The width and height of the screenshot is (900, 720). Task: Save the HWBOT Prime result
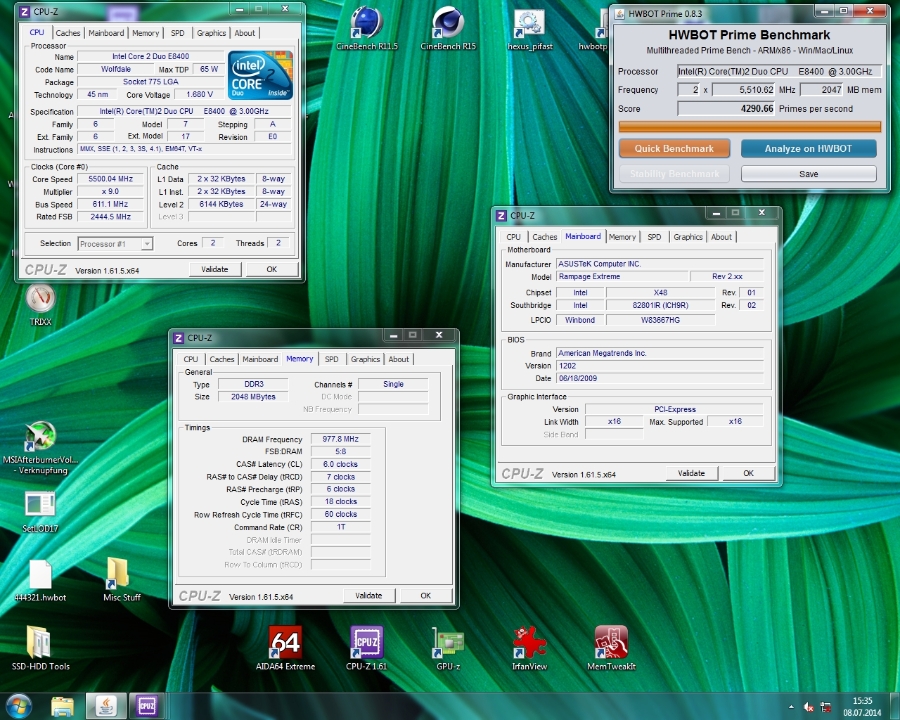(x=808, y=174)
